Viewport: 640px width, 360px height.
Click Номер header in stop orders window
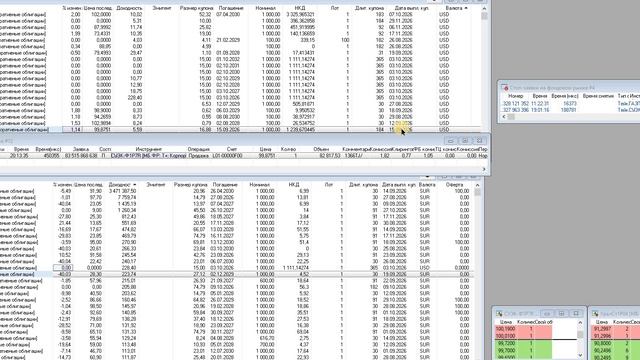[516, 96]
